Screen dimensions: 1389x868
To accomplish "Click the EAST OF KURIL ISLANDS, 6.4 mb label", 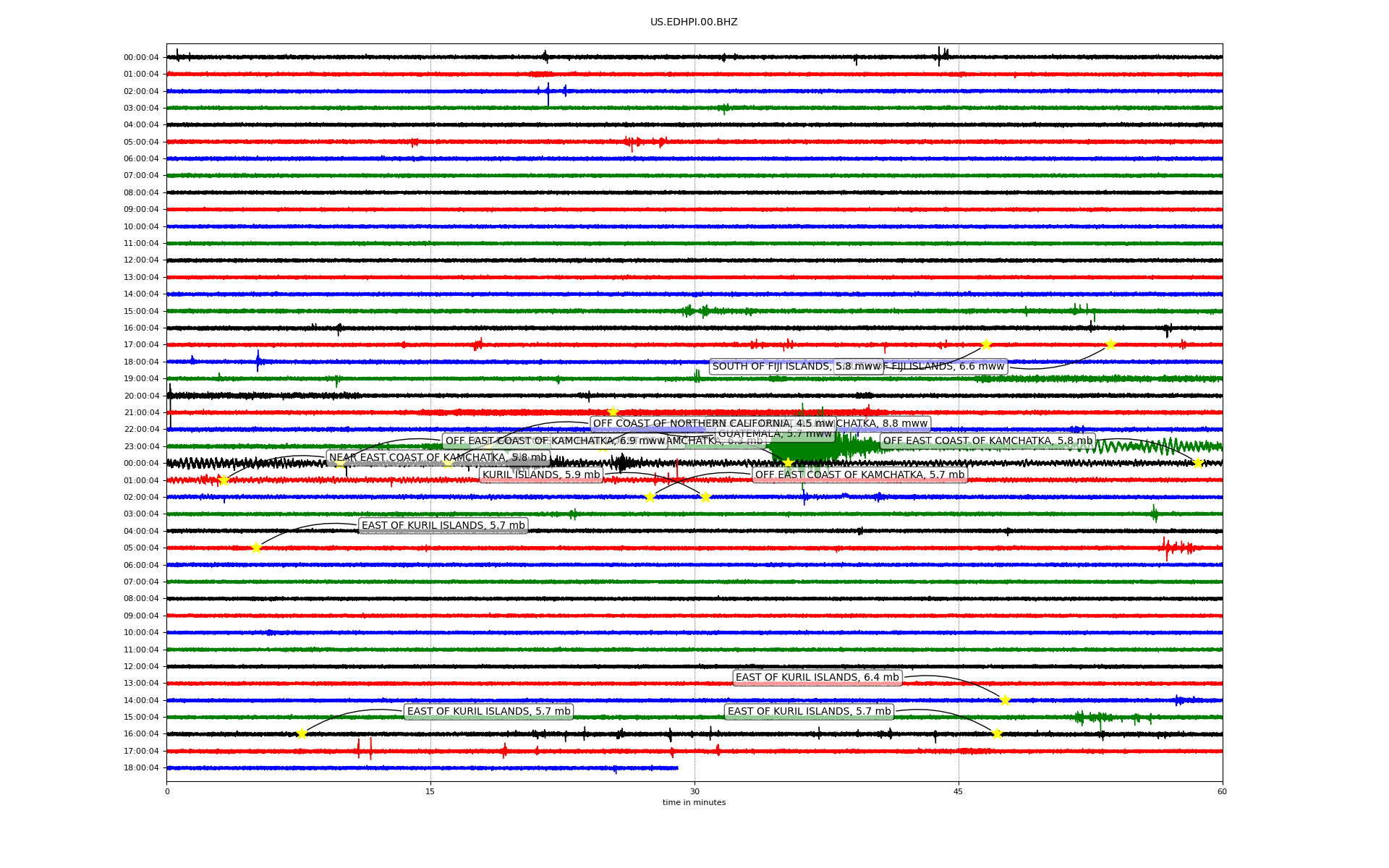I will [x=817, y=678].
